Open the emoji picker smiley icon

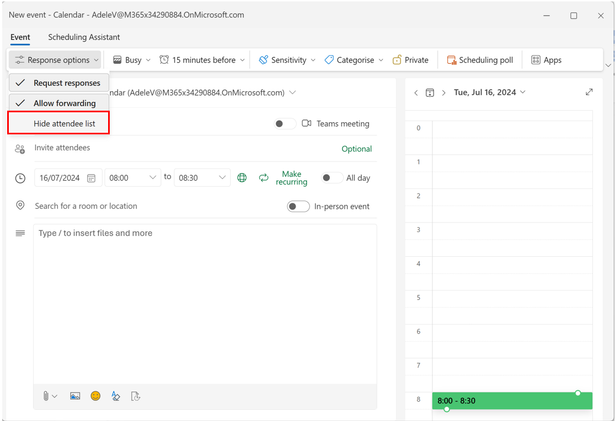point(95,396)
